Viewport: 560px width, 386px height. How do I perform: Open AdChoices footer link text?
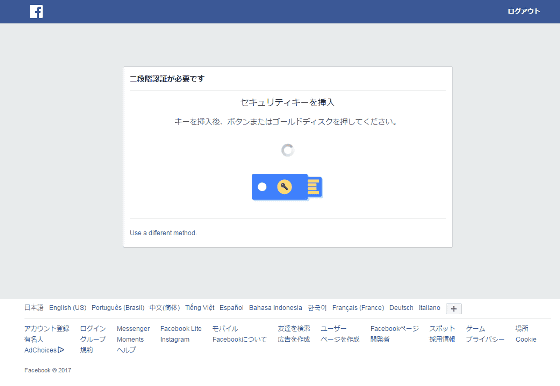click(40, 350)
